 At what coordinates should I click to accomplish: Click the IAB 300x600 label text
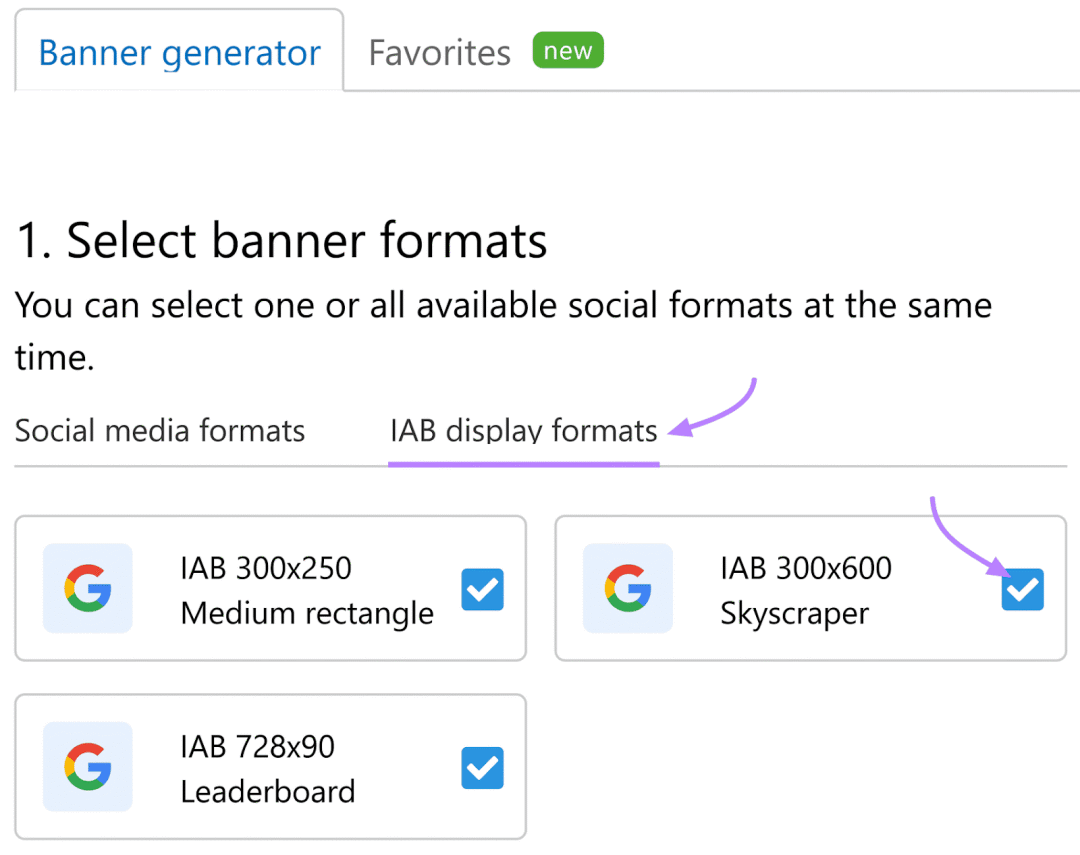click(x=806, y=568)
